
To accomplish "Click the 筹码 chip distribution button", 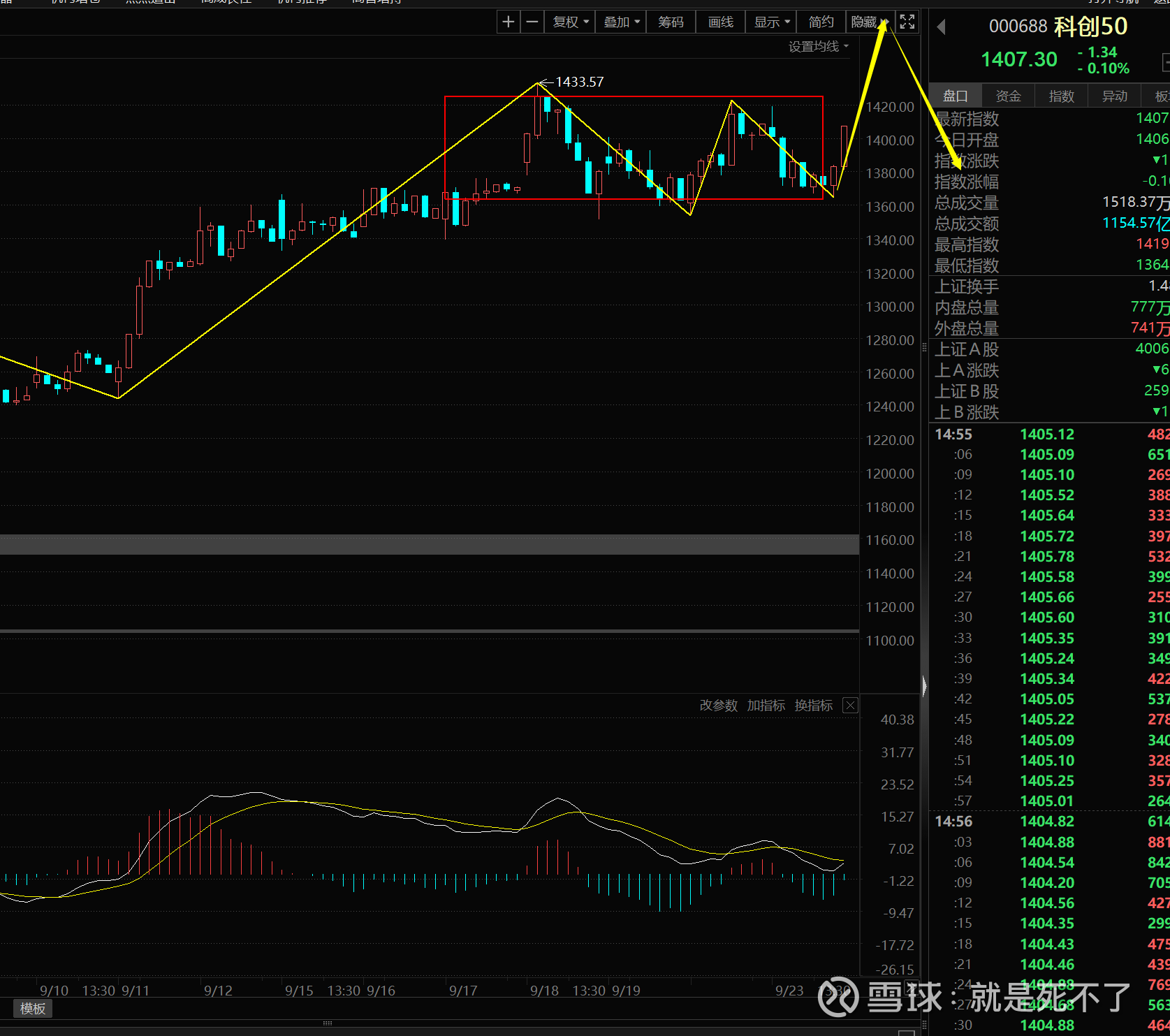I will tap(671, 22).
